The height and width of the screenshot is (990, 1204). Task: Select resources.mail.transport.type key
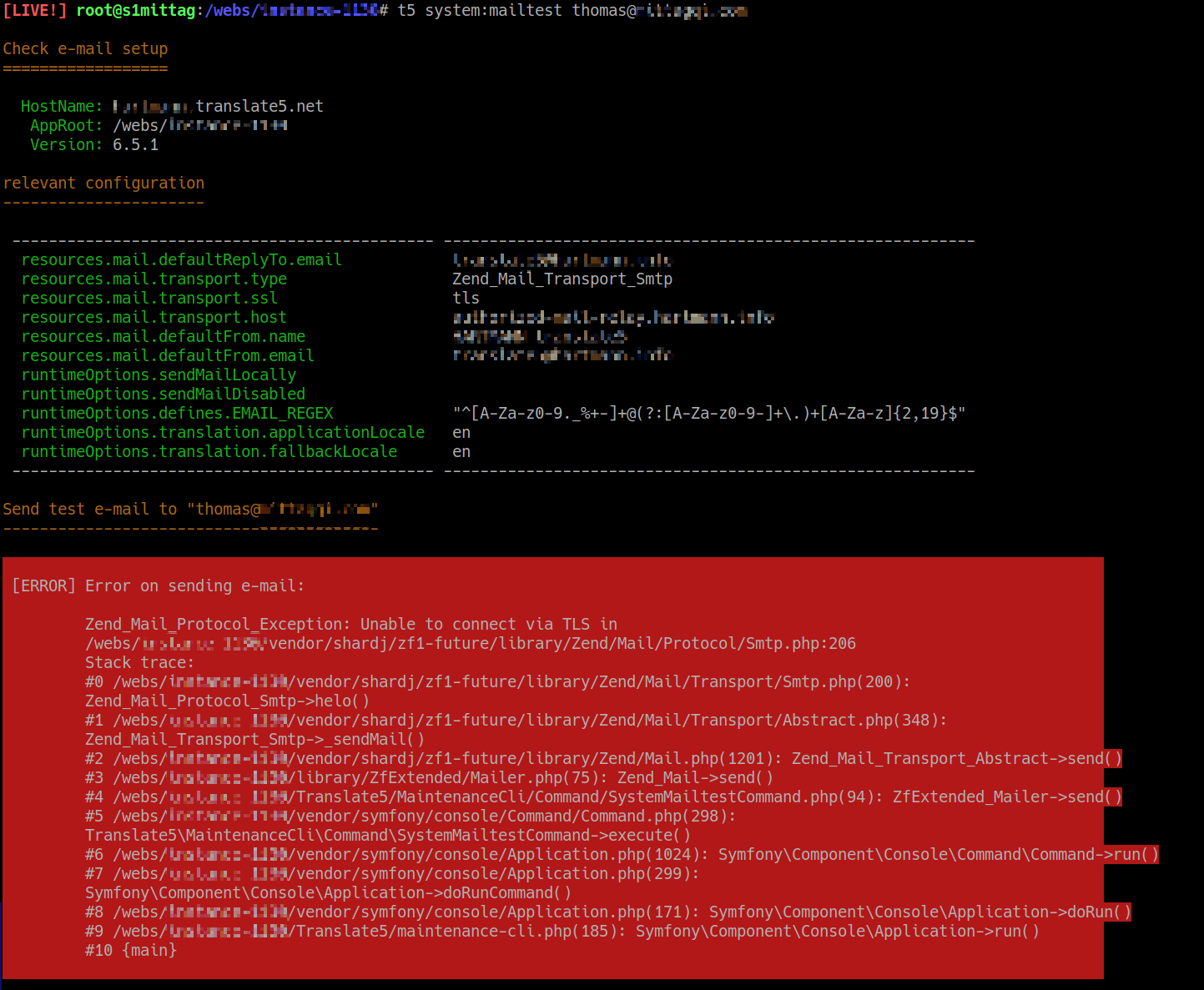point(154,279)
